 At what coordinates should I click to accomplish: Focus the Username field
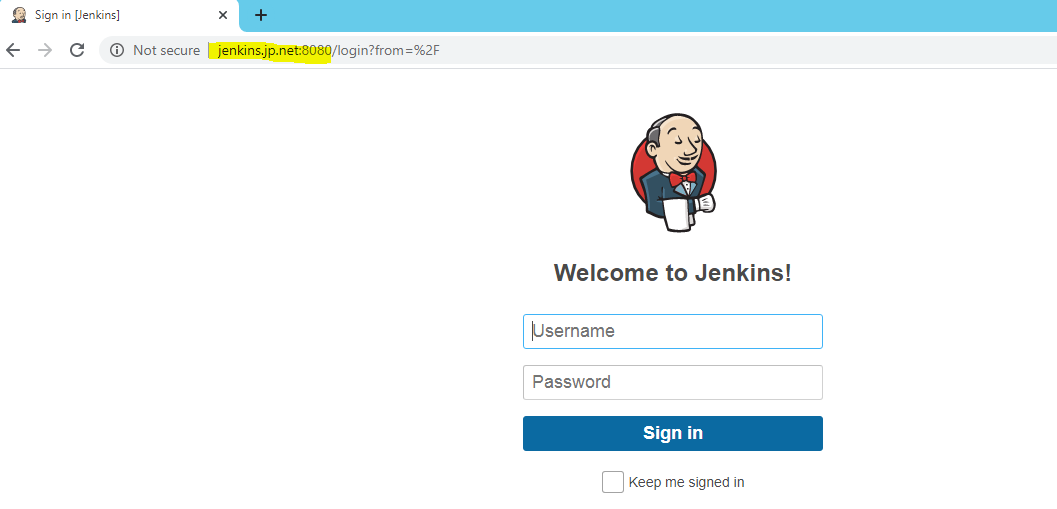point(673,331)
